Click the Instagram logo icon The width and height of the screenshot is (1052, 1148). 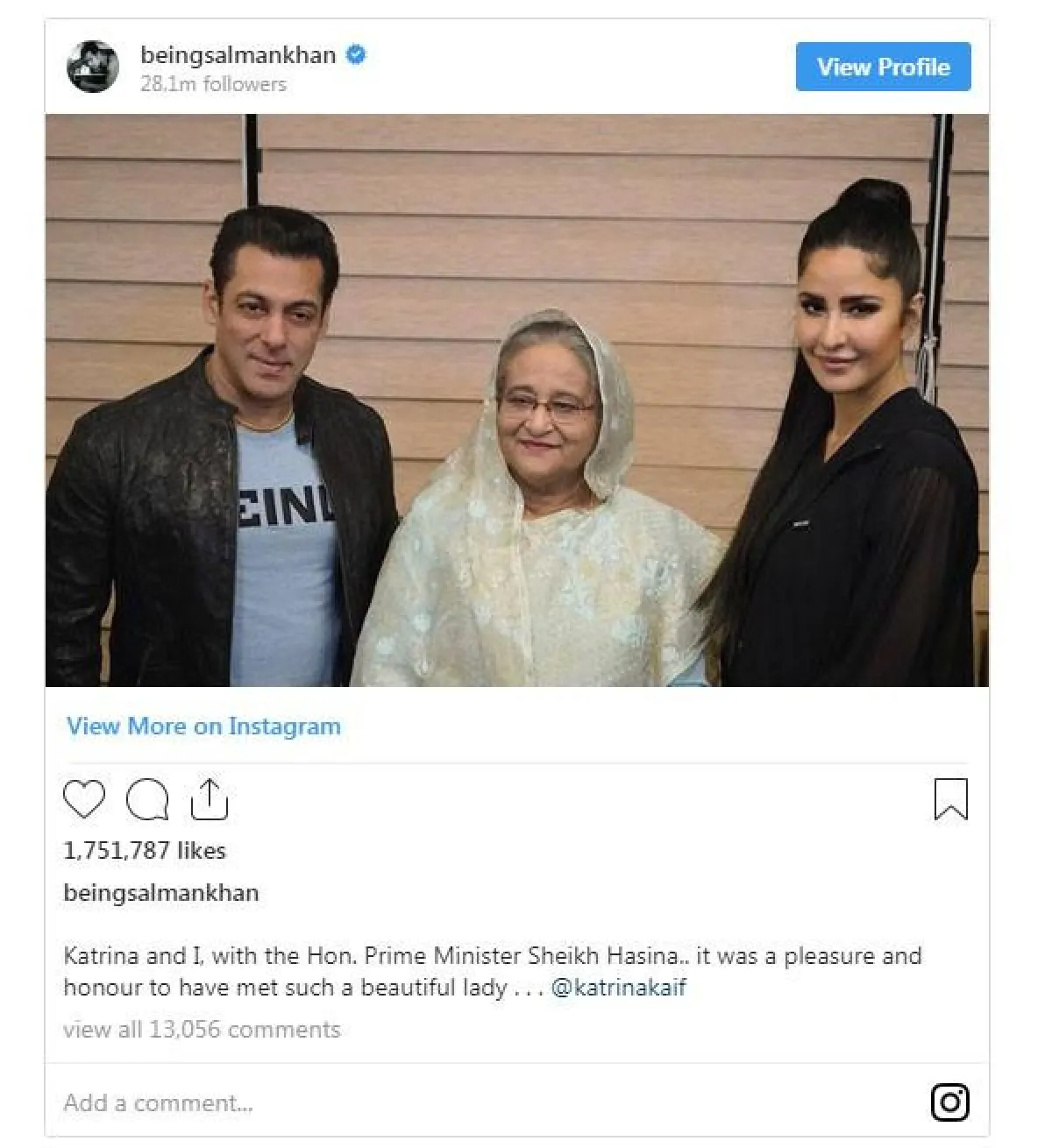[x=949, y=1102]
